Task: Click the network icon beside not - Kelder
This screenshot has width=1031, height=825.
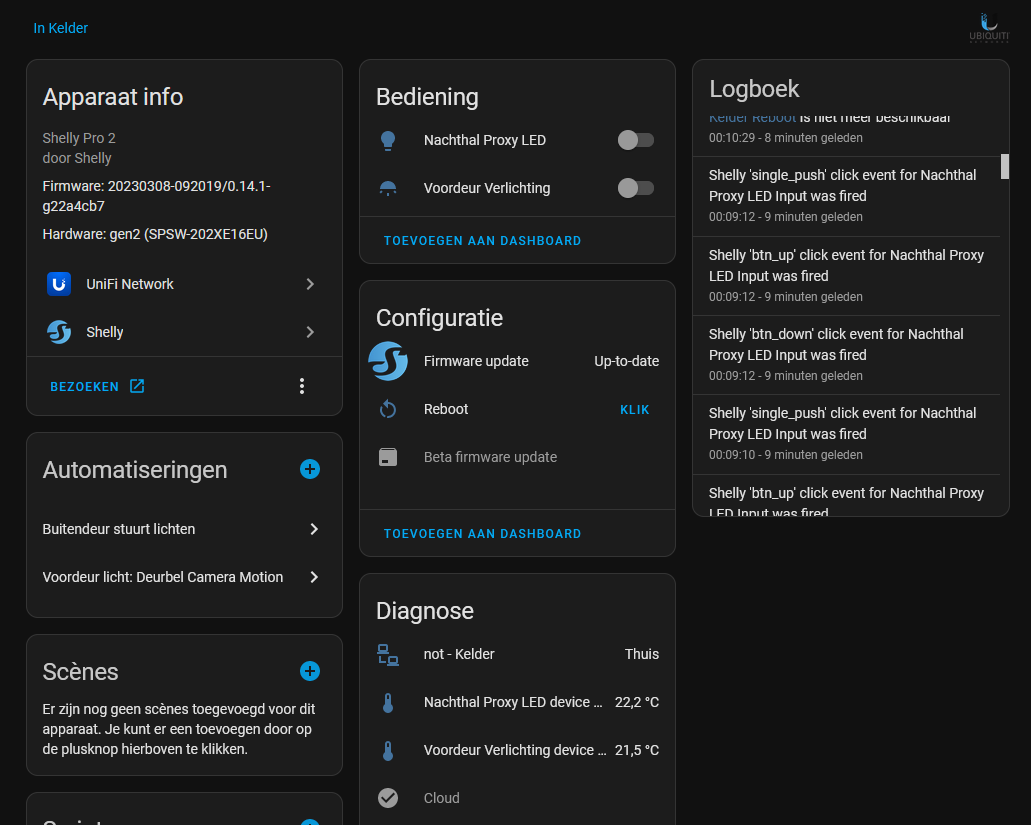Action: pyautogui.click(x=388, y=654)
